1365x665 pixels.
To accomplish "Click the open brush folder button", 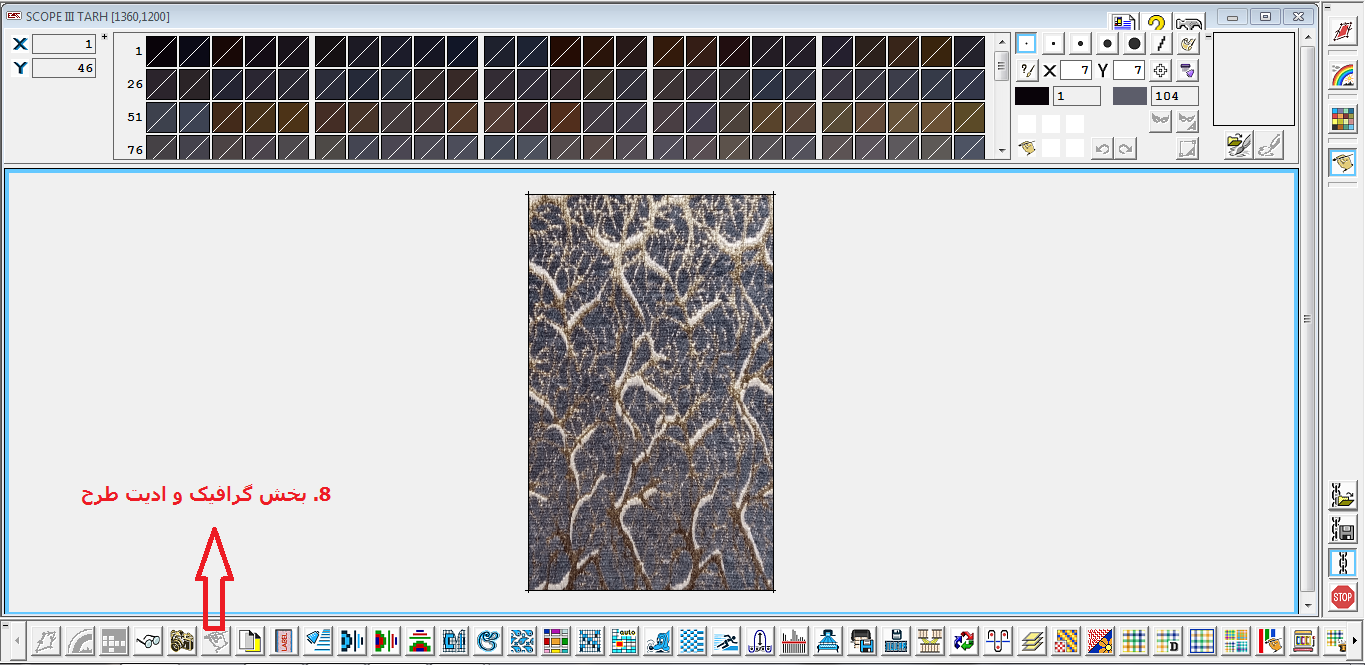I will [x=1239, y=147].
